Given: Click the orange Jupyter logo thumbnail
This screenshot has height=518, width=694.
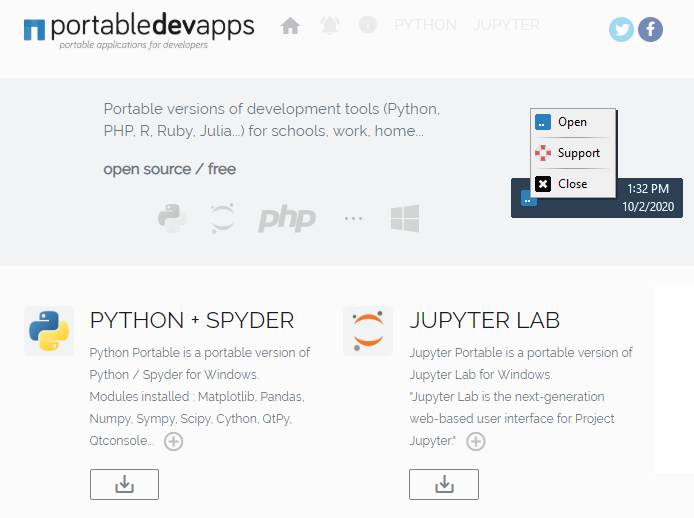Looking at the screenshot, I should point(368,331).
